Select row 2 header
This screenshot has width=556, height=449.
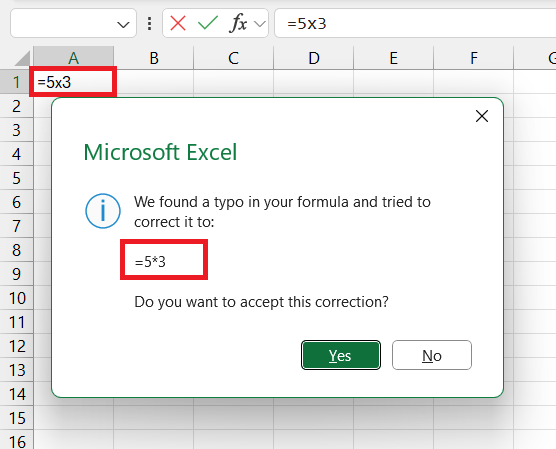16,106
